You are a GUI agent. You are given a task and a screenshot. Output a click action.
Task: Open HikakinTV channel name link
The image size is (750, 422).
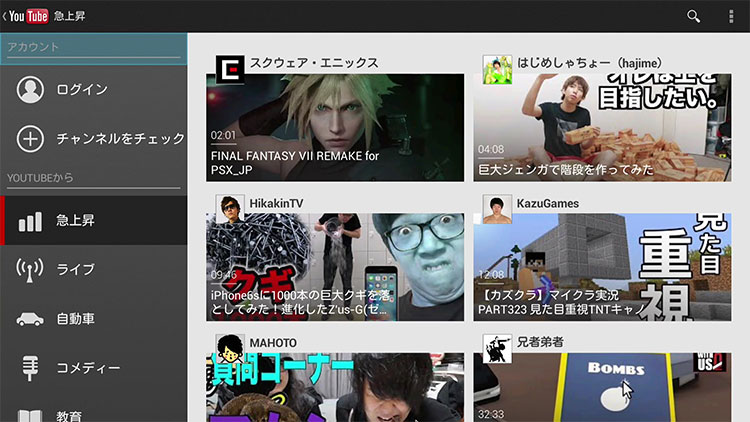point(276,203)
